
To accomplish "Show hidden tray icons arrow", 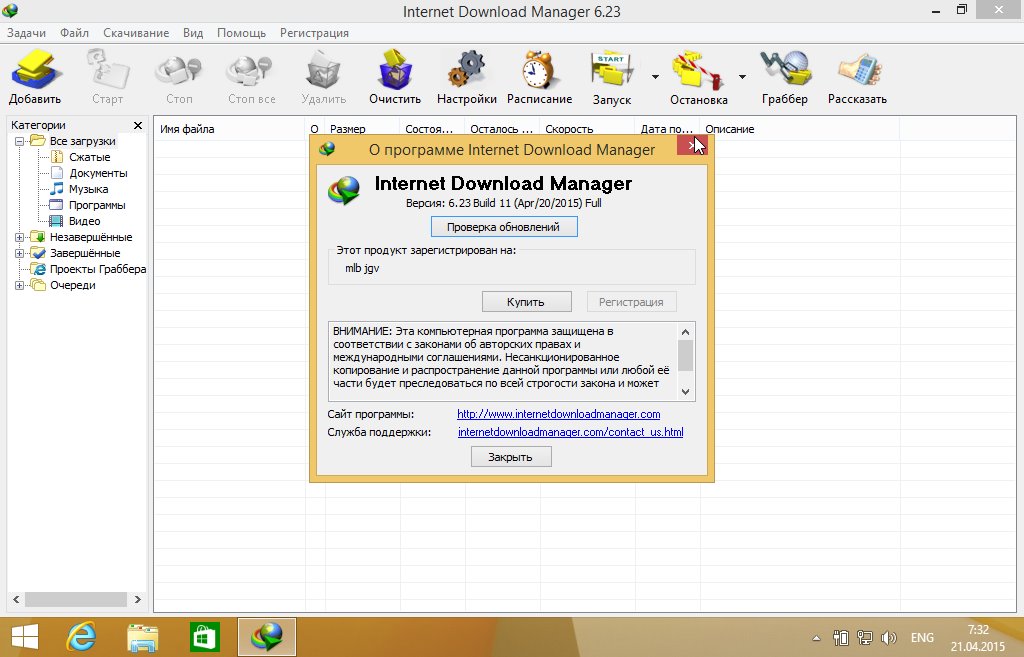I will click(816, 638).
